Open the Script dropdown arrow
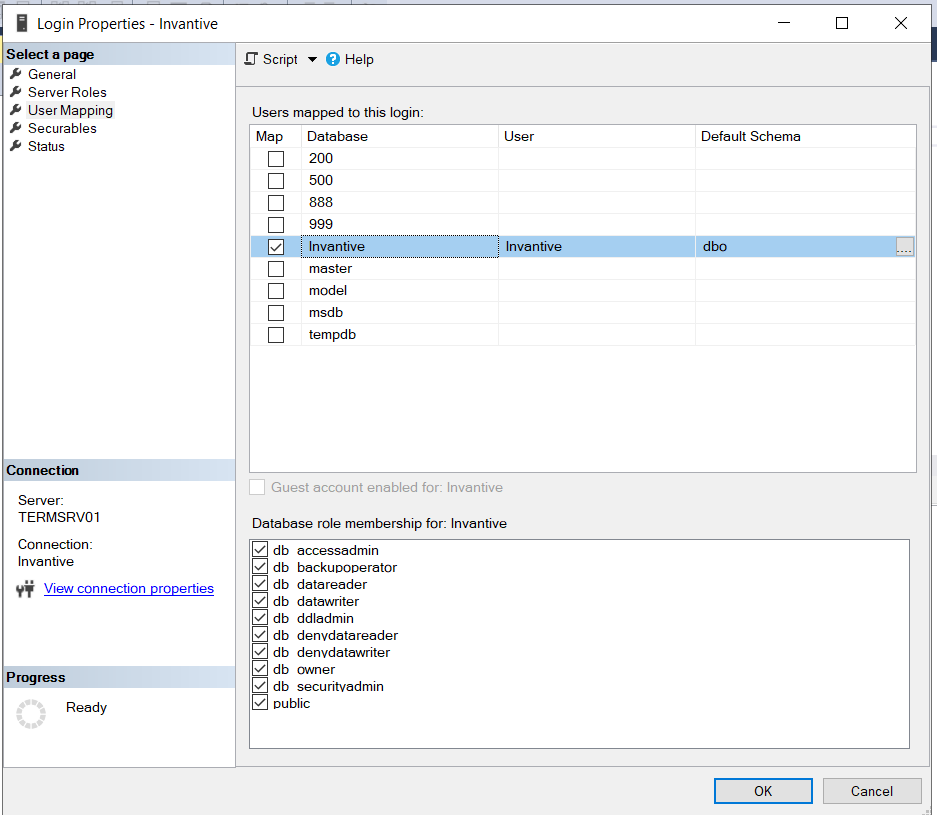The image size is (937, 815). pos(312,59)
